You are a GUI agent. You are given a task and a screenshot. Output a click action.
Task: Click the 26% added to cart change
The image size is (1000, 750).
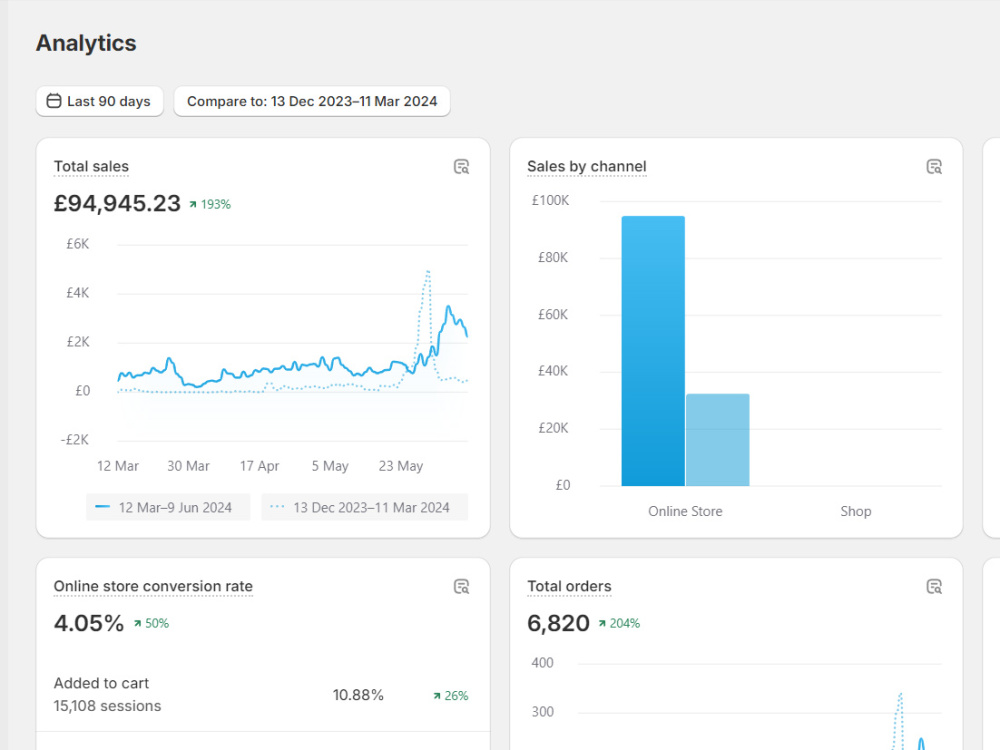click(x=450, y=696)
